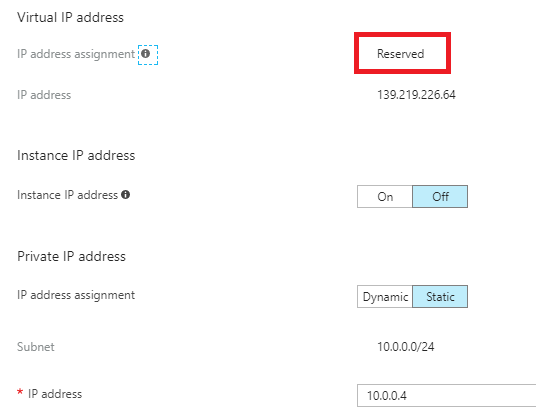Click the Private IP address heading
This screenshot has width=536, height=418.
pyautogui.click(x=71, y=256)
